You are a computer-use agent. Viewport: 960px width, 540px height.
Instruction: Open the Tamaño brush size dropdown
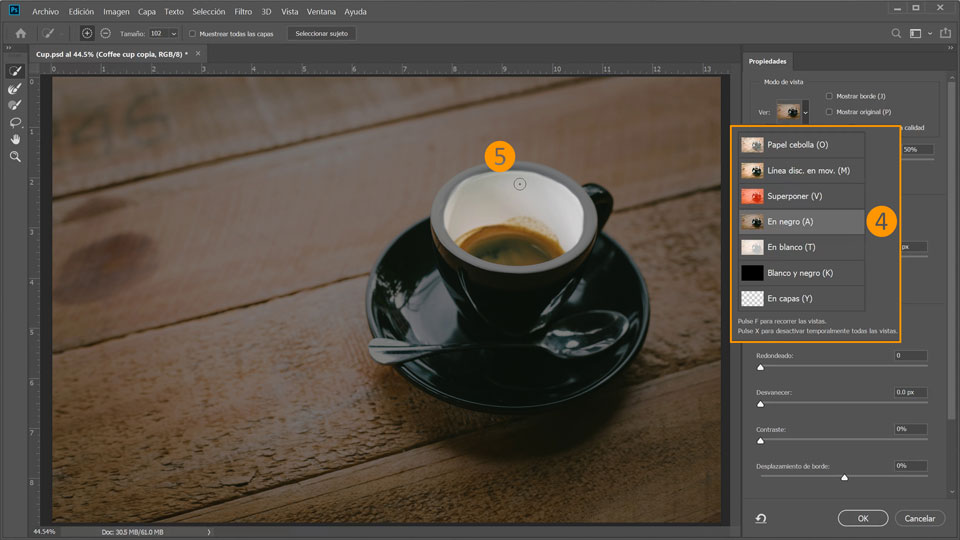[x=173, y=33]
